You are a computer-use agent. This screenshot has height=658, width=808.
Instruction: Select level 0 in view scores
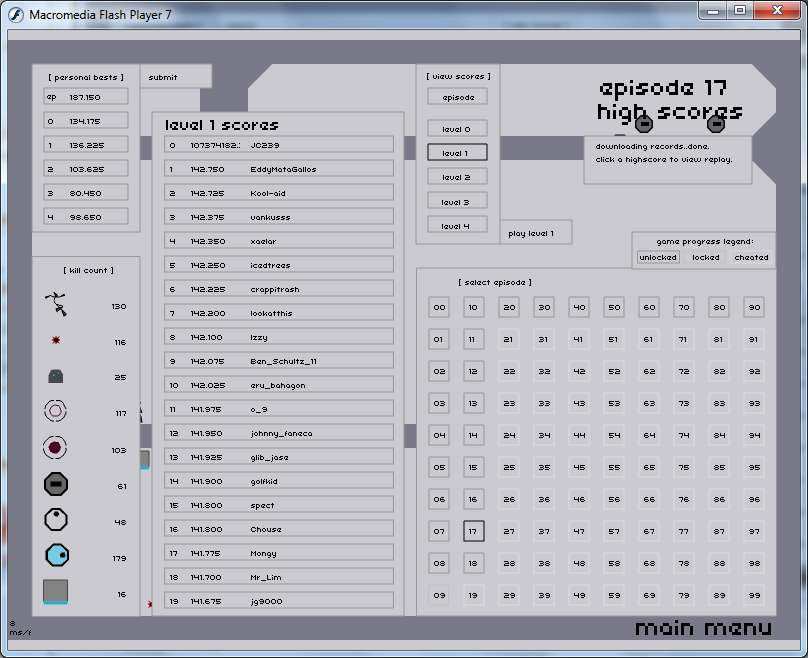(457, 129)
